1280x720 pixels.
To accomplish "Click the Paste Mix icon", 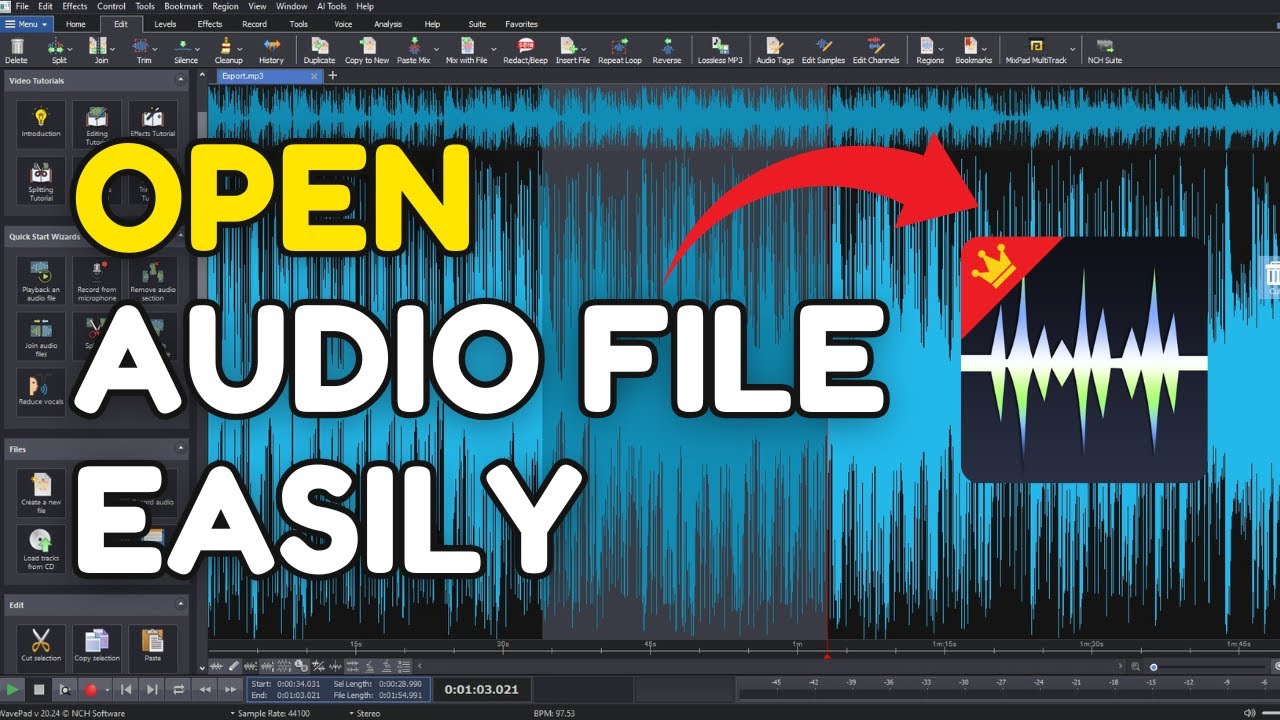I will (x=414, y=46).
